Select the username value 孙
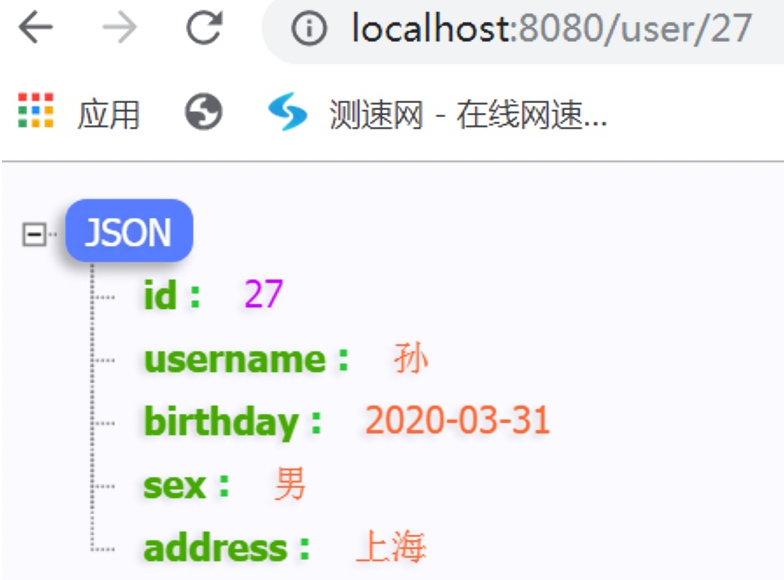This screenshot has height=580, width=784. pos(411,358)
